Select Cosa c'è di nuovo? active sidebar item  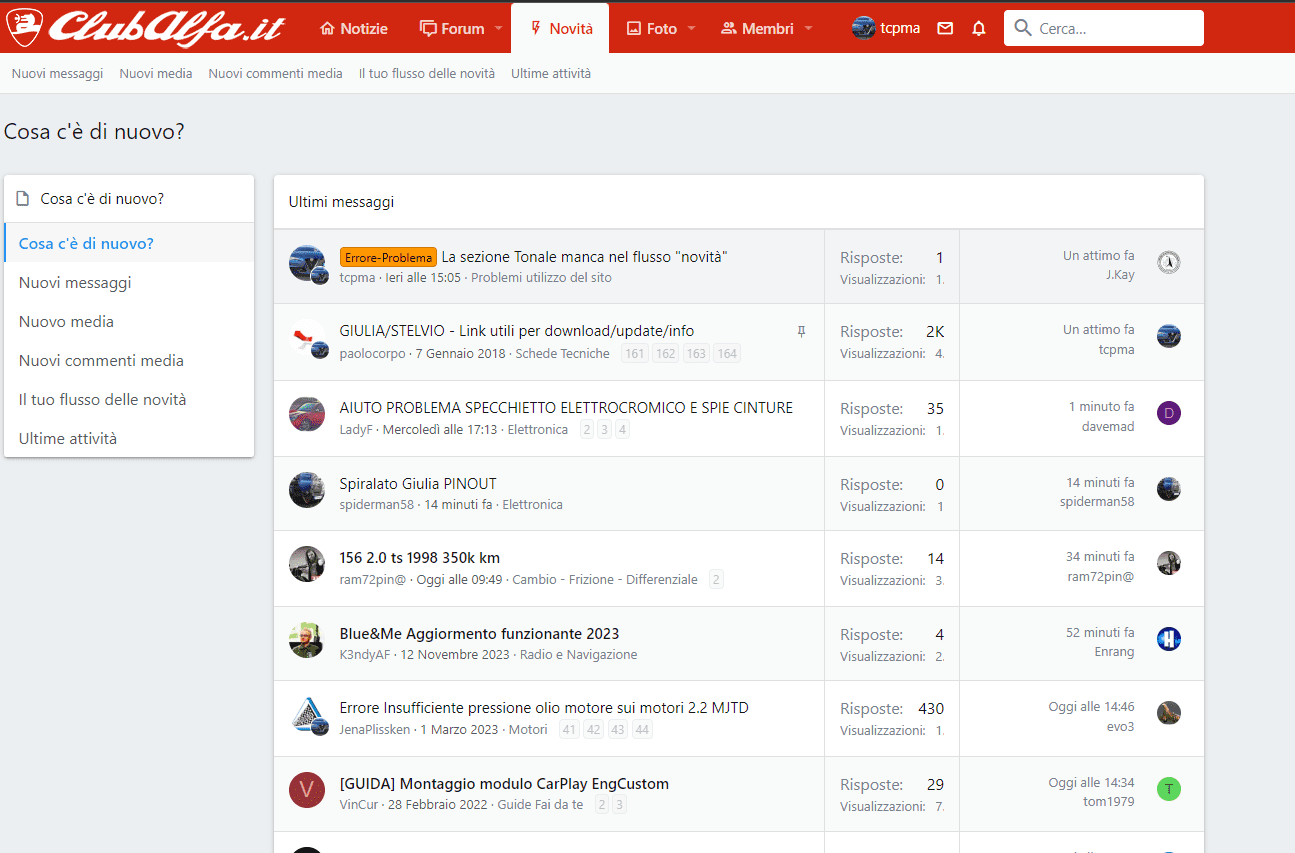point(129,243)
